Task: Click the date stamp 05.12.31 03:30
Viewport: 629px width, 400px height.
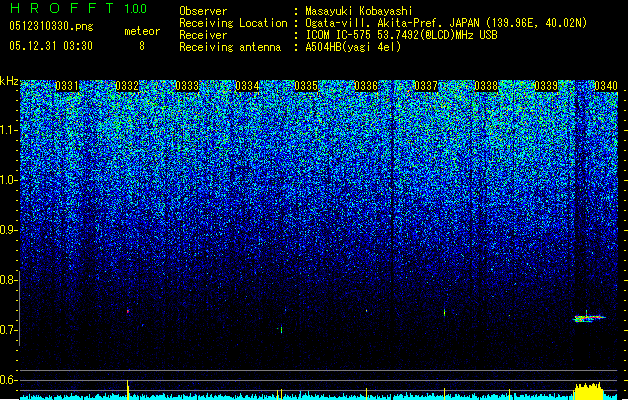Action: tap(51, 46)
